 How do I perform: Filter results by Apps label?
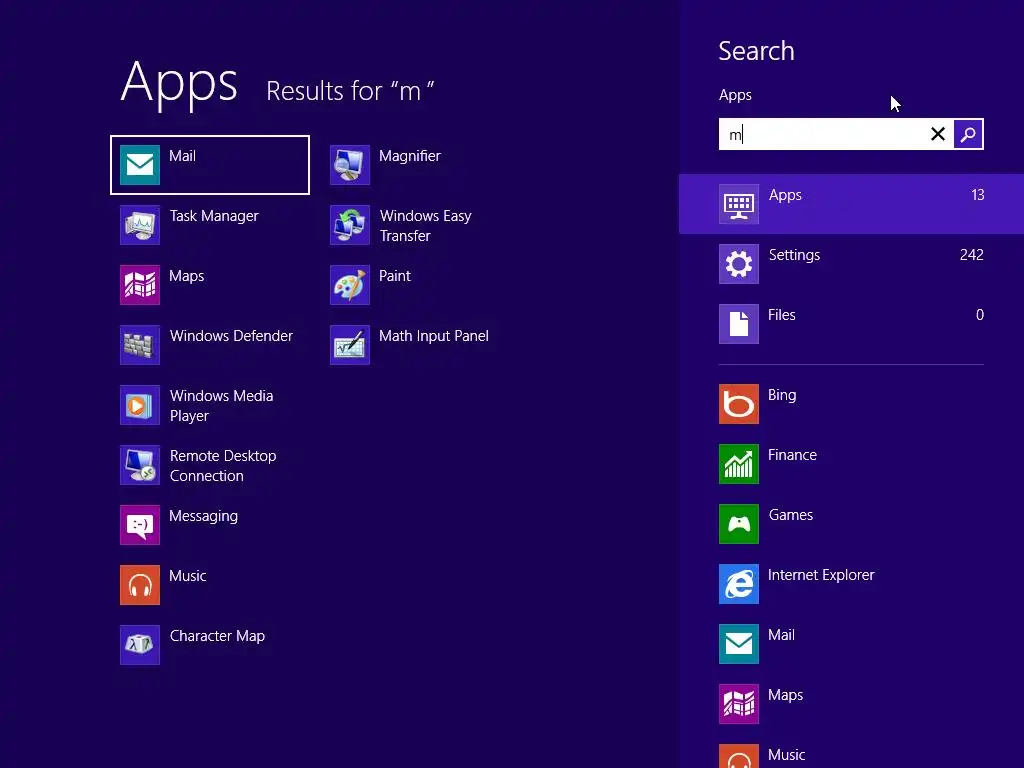pyautogui.click(x=785, y=195)
